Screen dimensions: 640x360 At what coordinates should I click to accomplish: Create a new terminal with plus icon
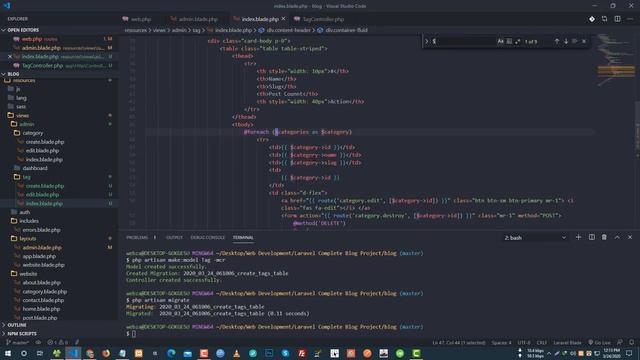coord(578,237)
